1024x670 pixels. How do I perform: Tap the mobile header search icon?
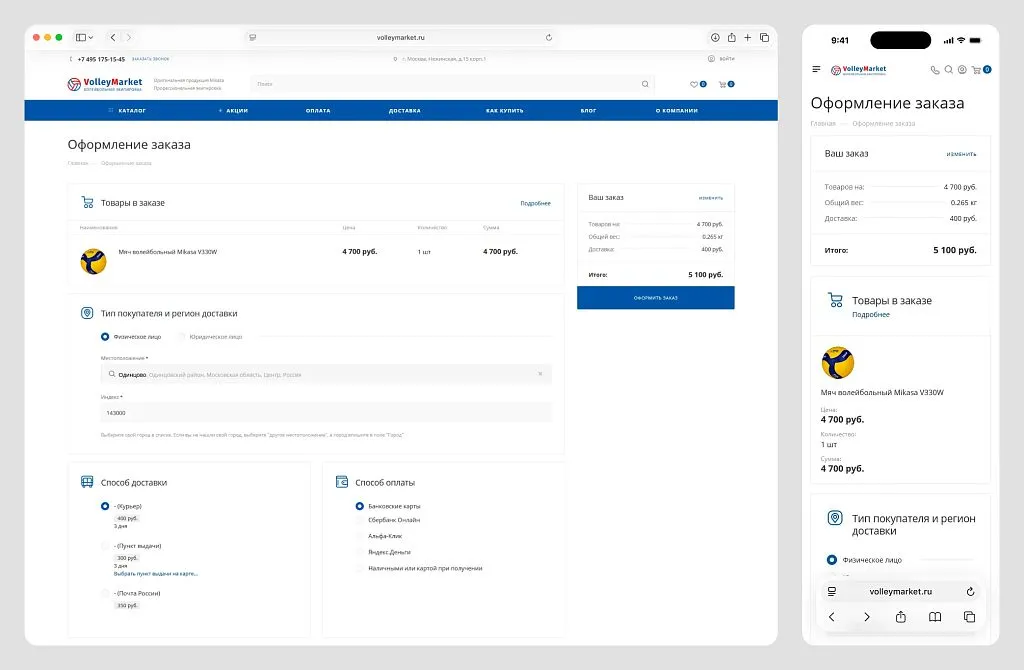948,70
